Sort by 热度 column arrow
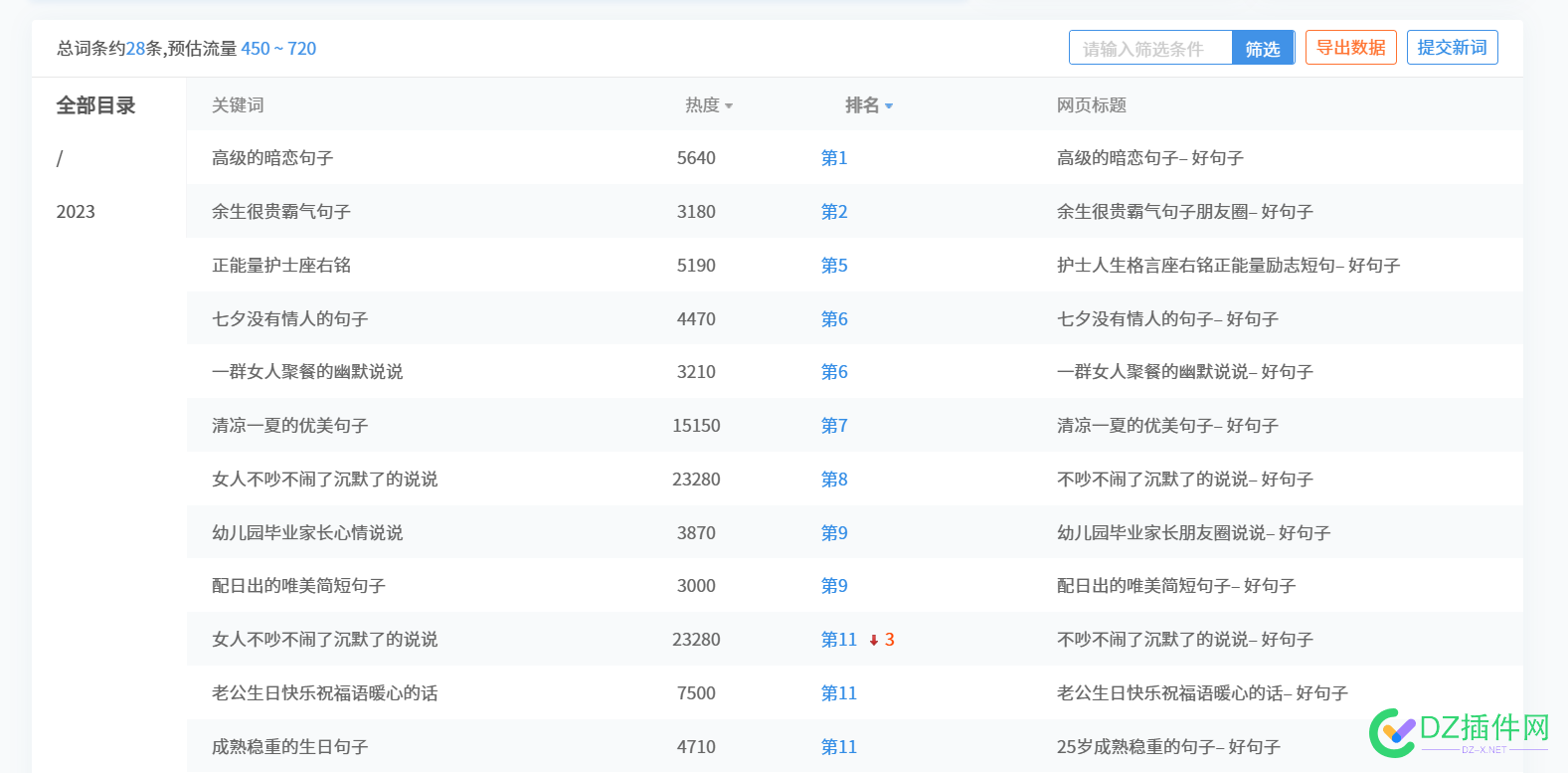 [x=729, y=106]
